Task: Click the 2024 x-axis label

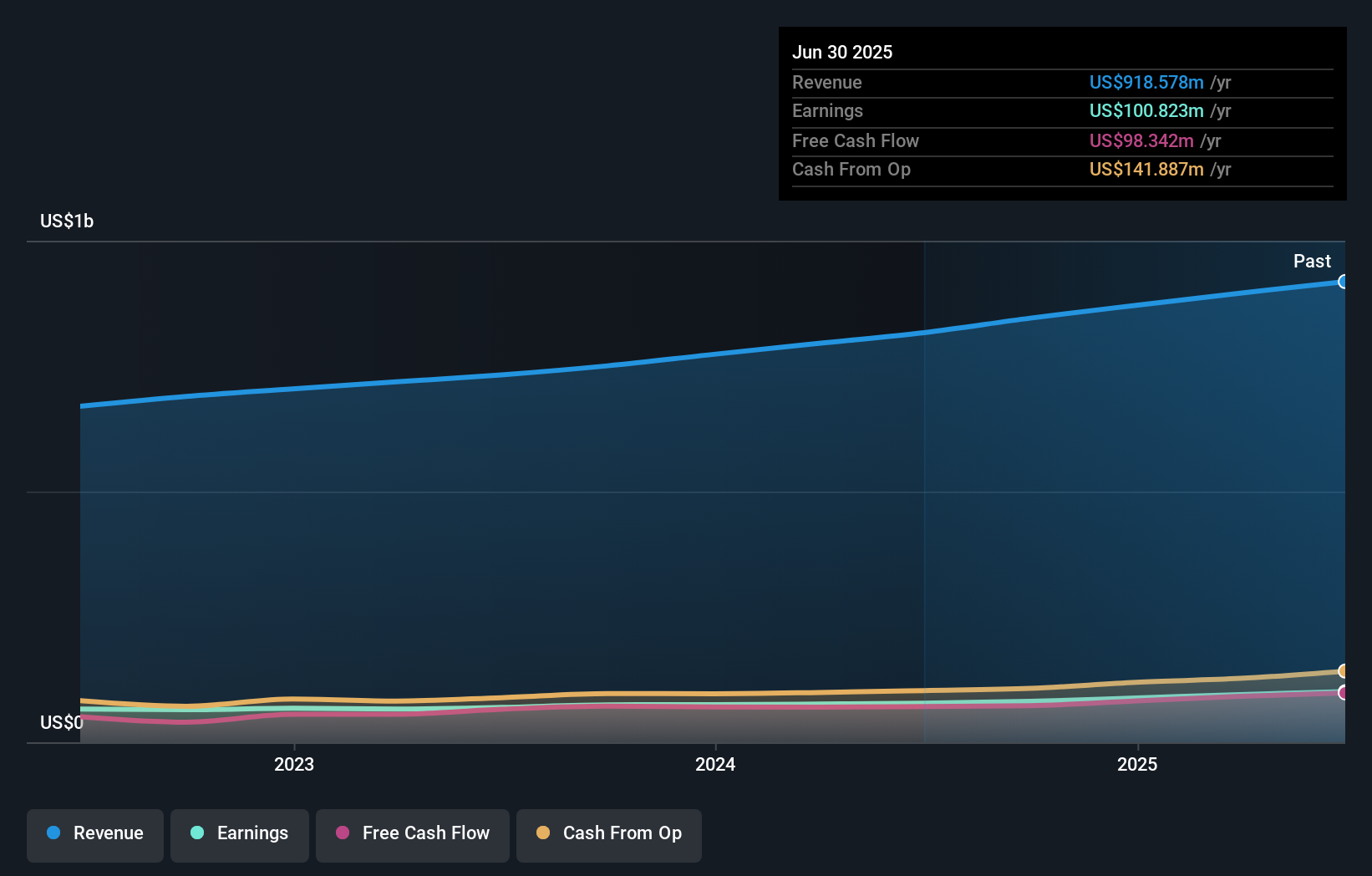Action: pos(715,764)
